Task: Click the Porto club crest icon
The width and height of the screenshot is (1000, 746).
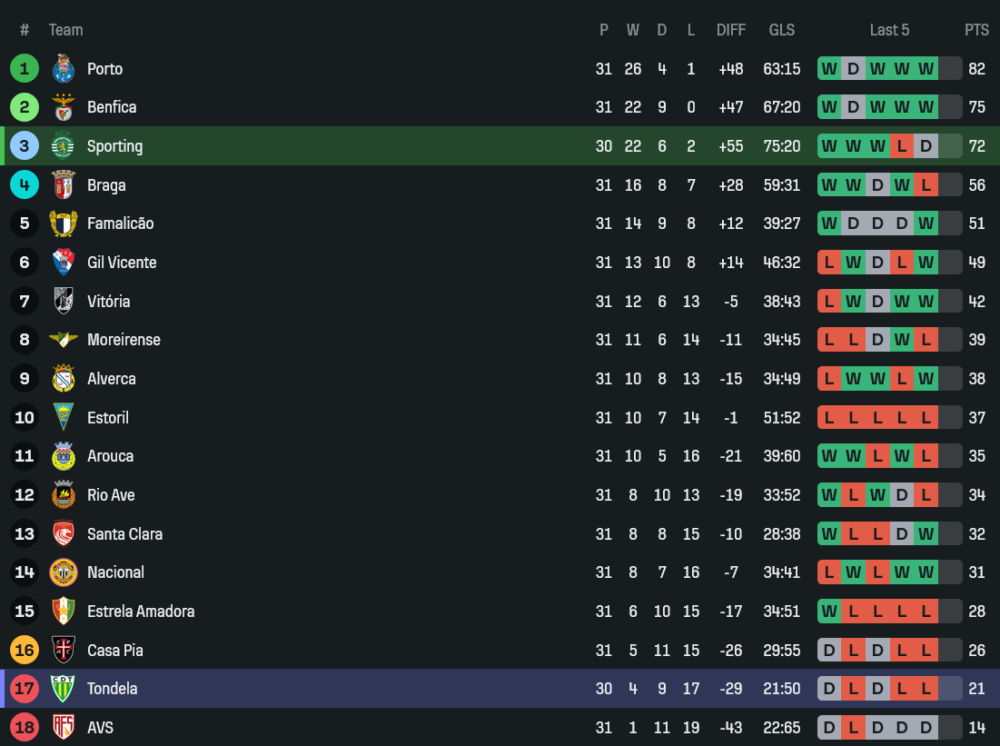Action: pos(63,69)
